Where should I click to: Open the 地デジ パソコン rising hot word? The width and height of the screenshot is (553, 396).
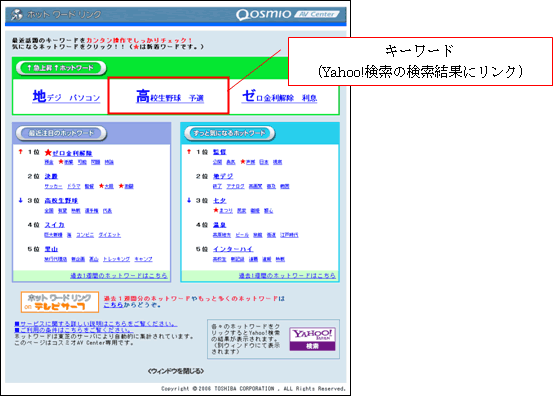[x=66, y=96]
